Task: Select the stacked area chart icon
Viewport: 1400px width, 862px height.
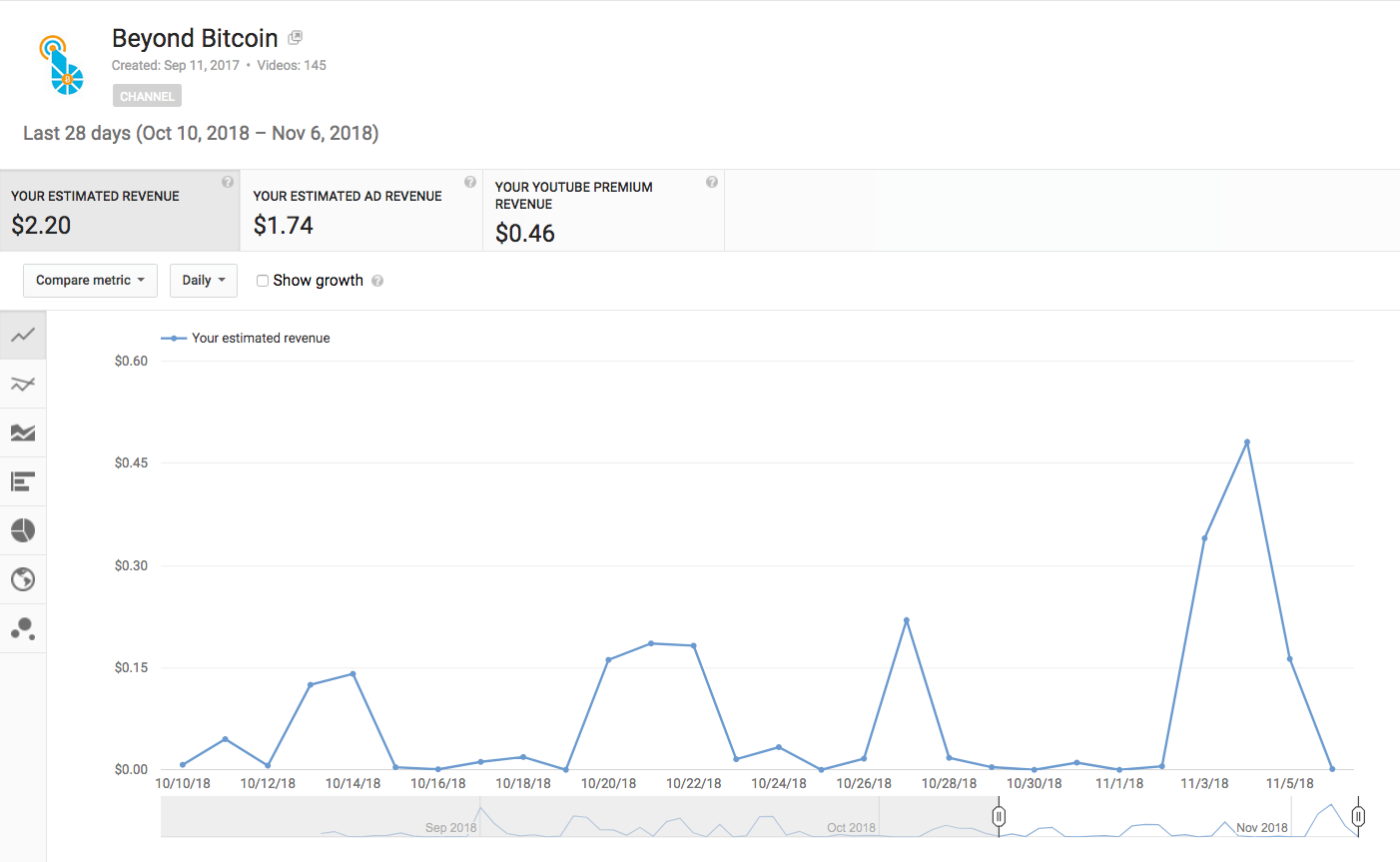Action: [23, 432]
